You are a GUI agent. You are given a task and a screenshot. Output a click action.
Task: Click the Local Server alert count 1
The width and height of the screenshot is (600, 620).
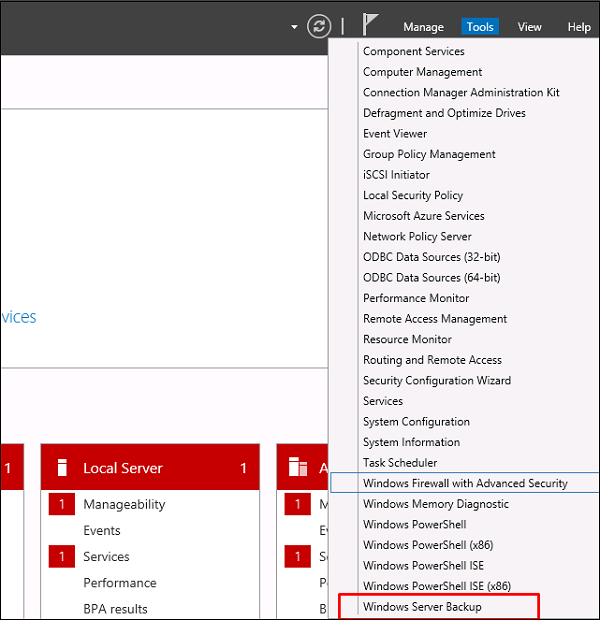click(x=243, y=468)
